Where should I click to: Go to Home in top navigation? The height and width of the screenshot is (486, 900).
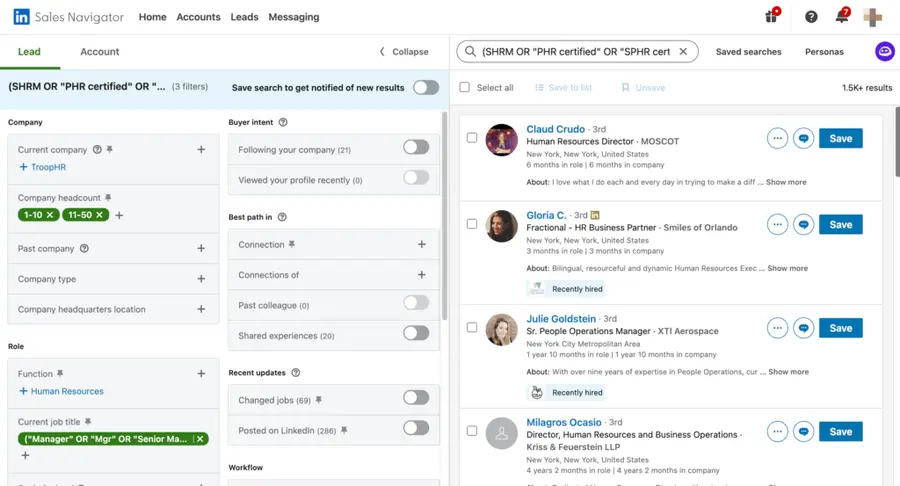click(153, 17)
